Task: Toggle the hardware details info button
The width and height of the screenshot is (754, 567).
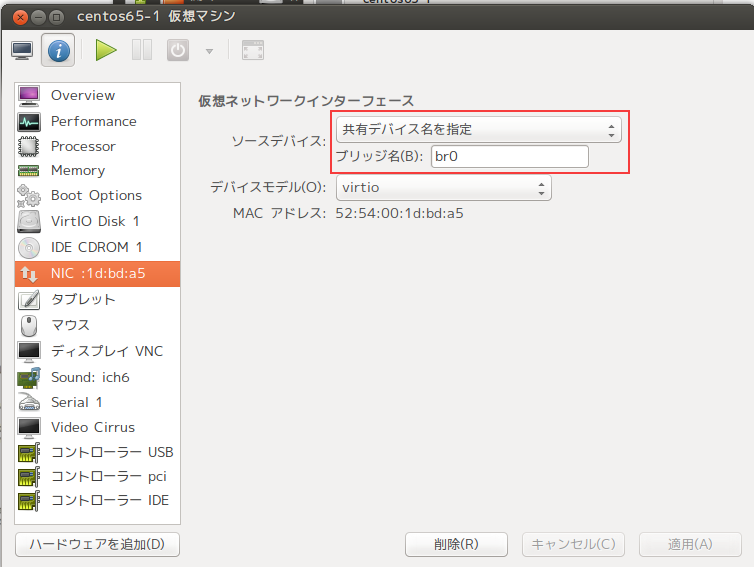Action: click(58, 50)
